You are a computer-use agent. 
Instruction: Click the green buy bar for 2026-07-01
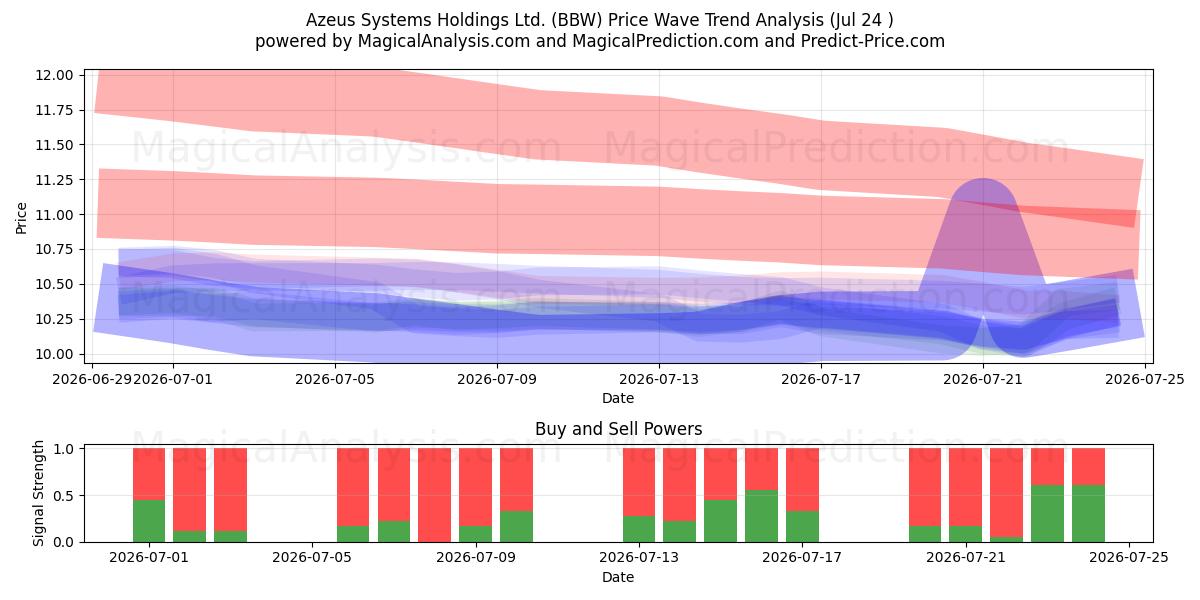[x=149, y=521]
